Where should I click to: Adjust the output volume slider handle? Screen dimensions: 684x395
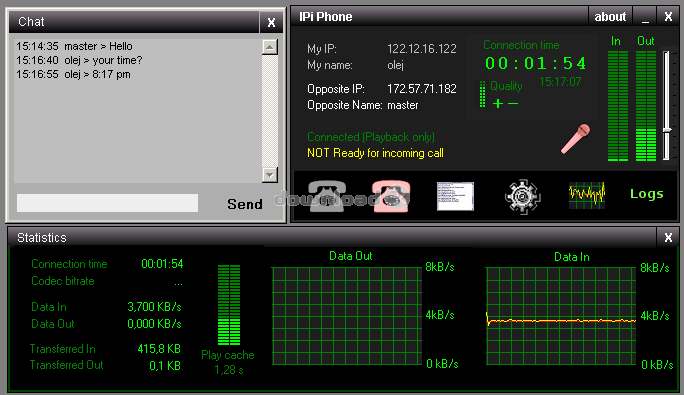tap(667, 130)
